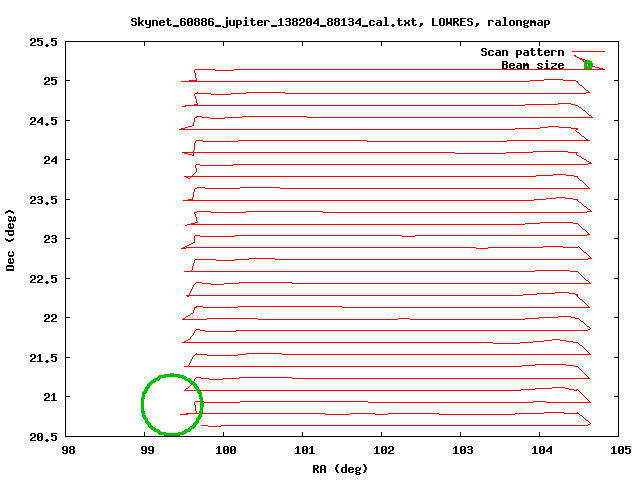Click the Dec tick label 25
Viewport: 640px width, 480px height.
point(51,81)
